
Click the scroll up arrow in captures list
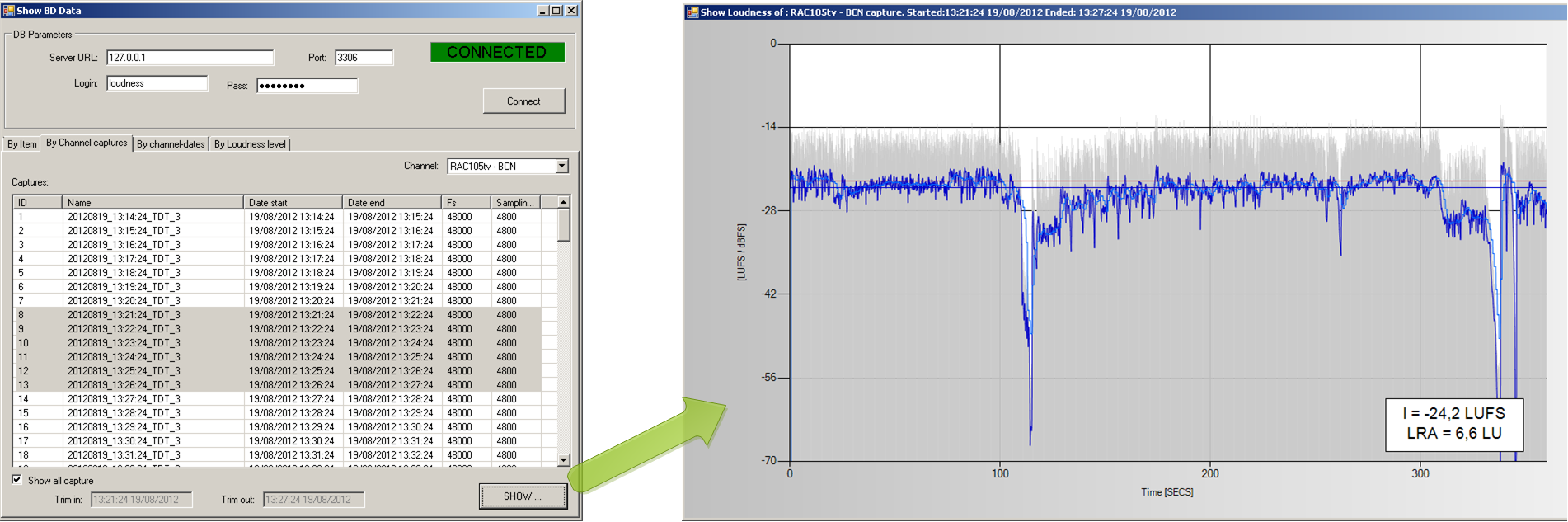564,202
